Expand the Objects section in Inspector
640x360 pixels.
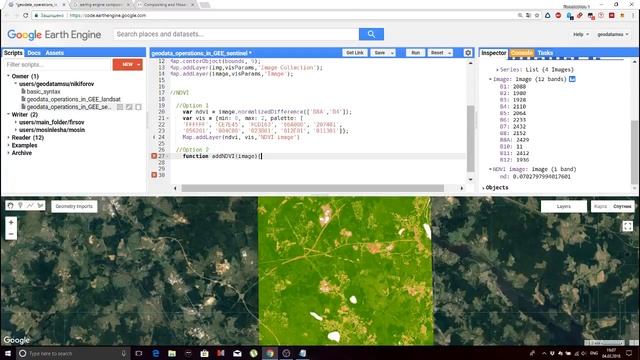tap(484, 188)
